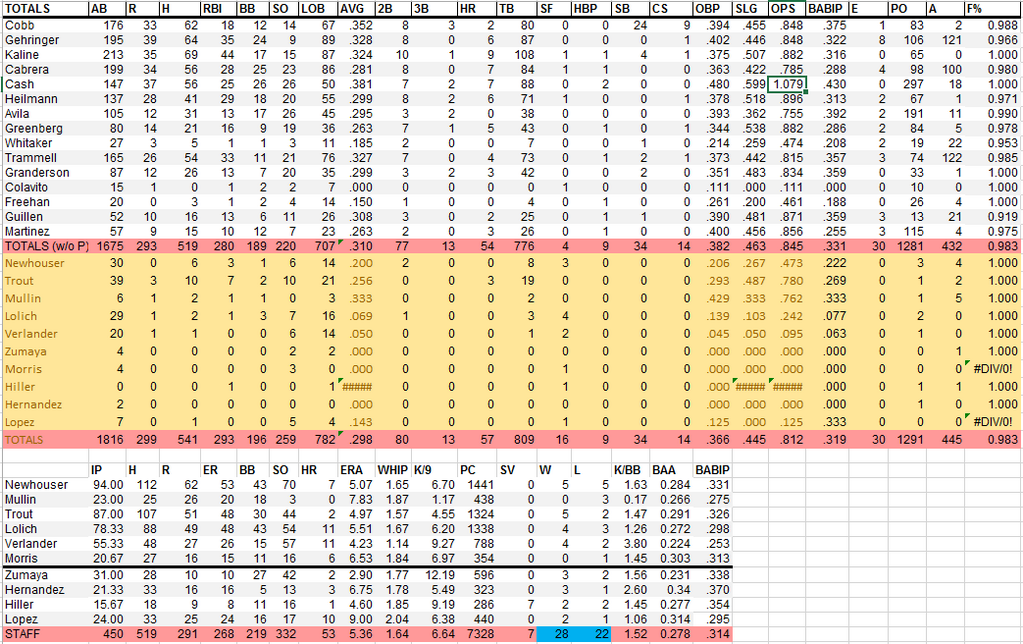Screen dimensions: 1023x644
Task: Select Mullin's pitching ERA value 7.83
Action: click(x=359, y=499)
